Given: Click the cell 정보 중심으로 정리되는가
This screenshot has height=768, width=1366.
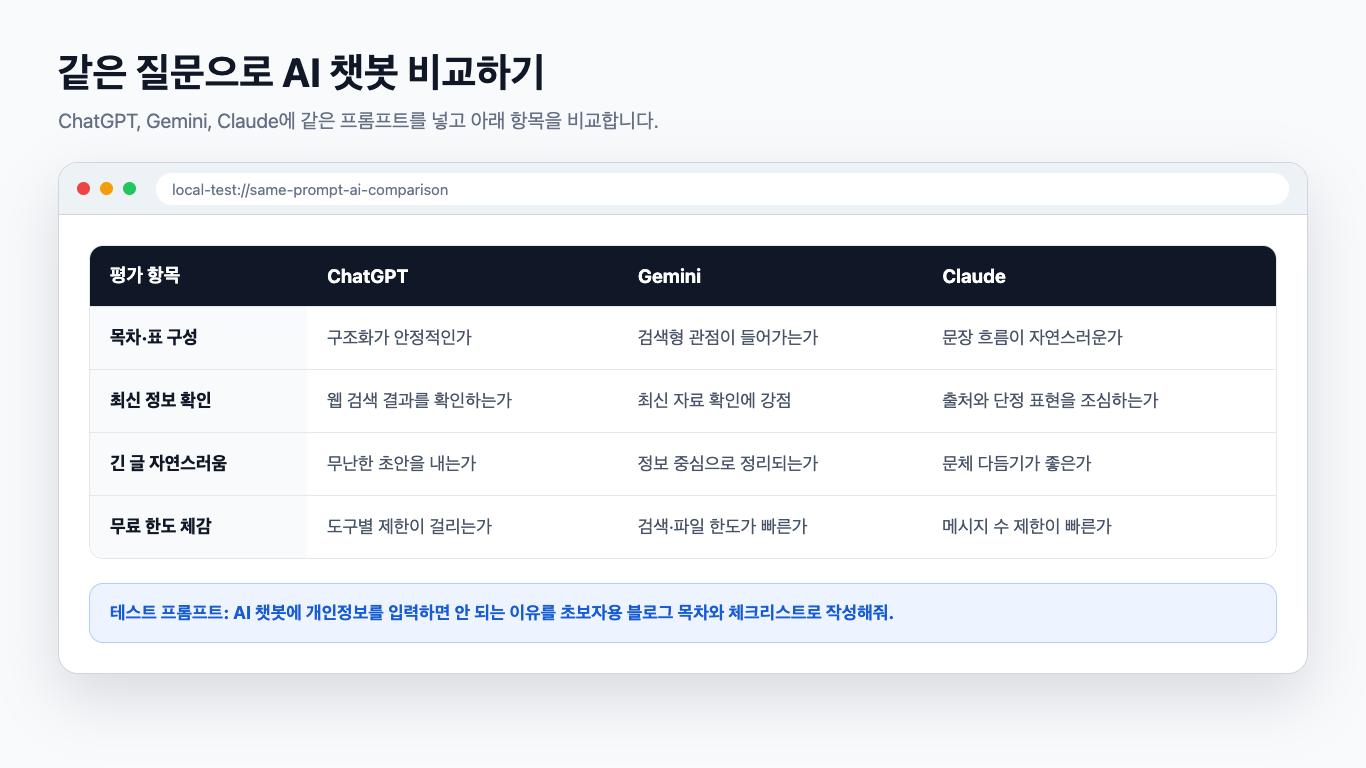Looking at the screenshot, I should tap(770, 464).
